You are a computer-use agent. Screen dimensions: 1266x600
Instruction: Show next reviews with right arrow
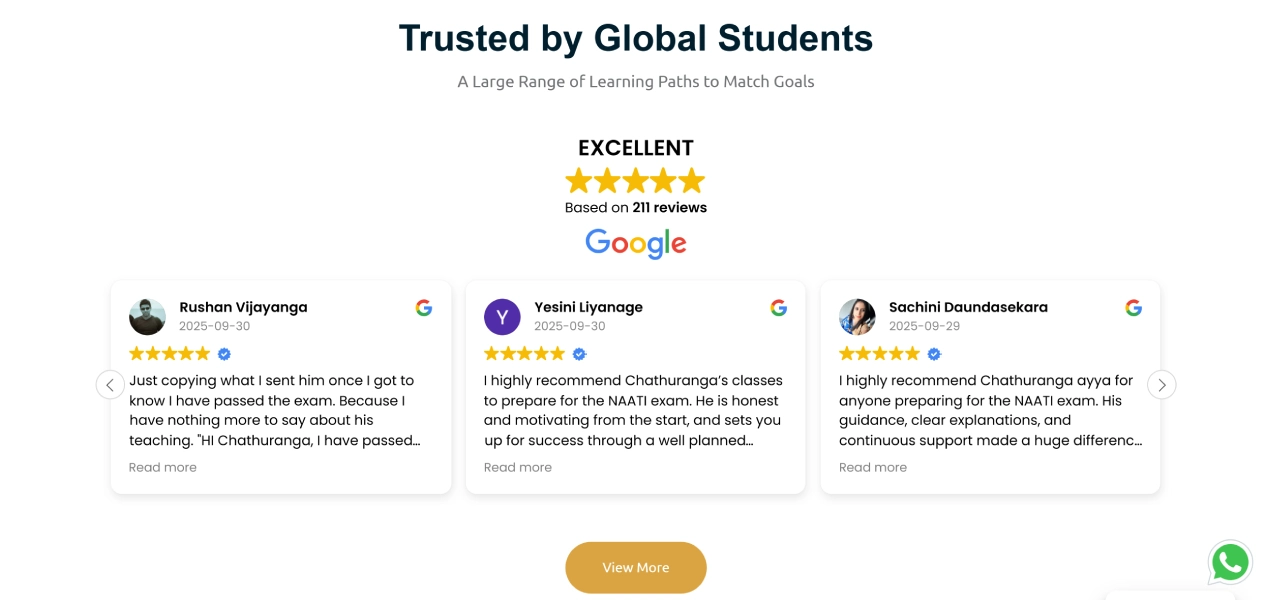point(1161,385)
